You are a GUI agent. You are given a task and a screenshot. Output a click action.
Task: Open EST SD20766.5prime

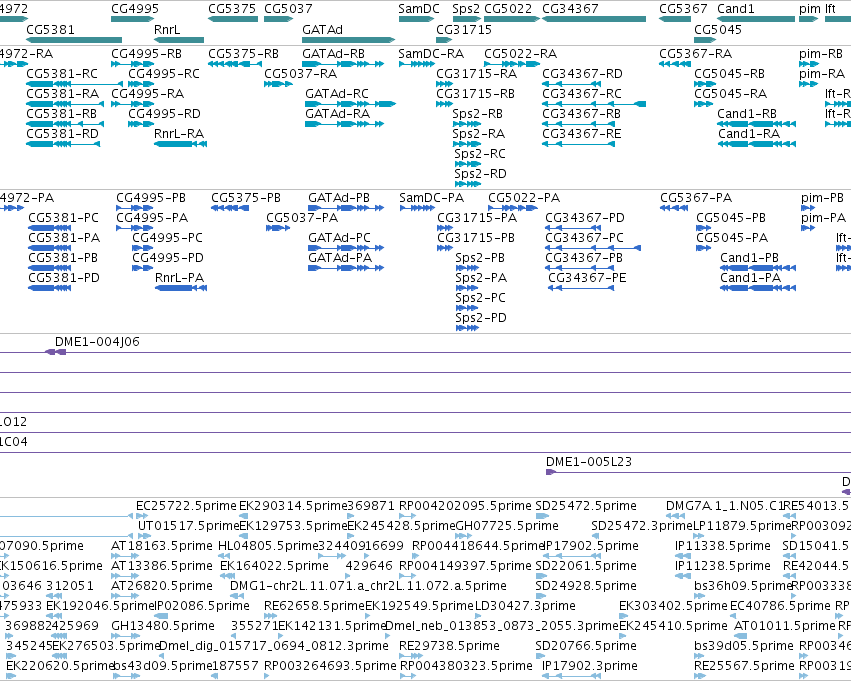(586, 646)
